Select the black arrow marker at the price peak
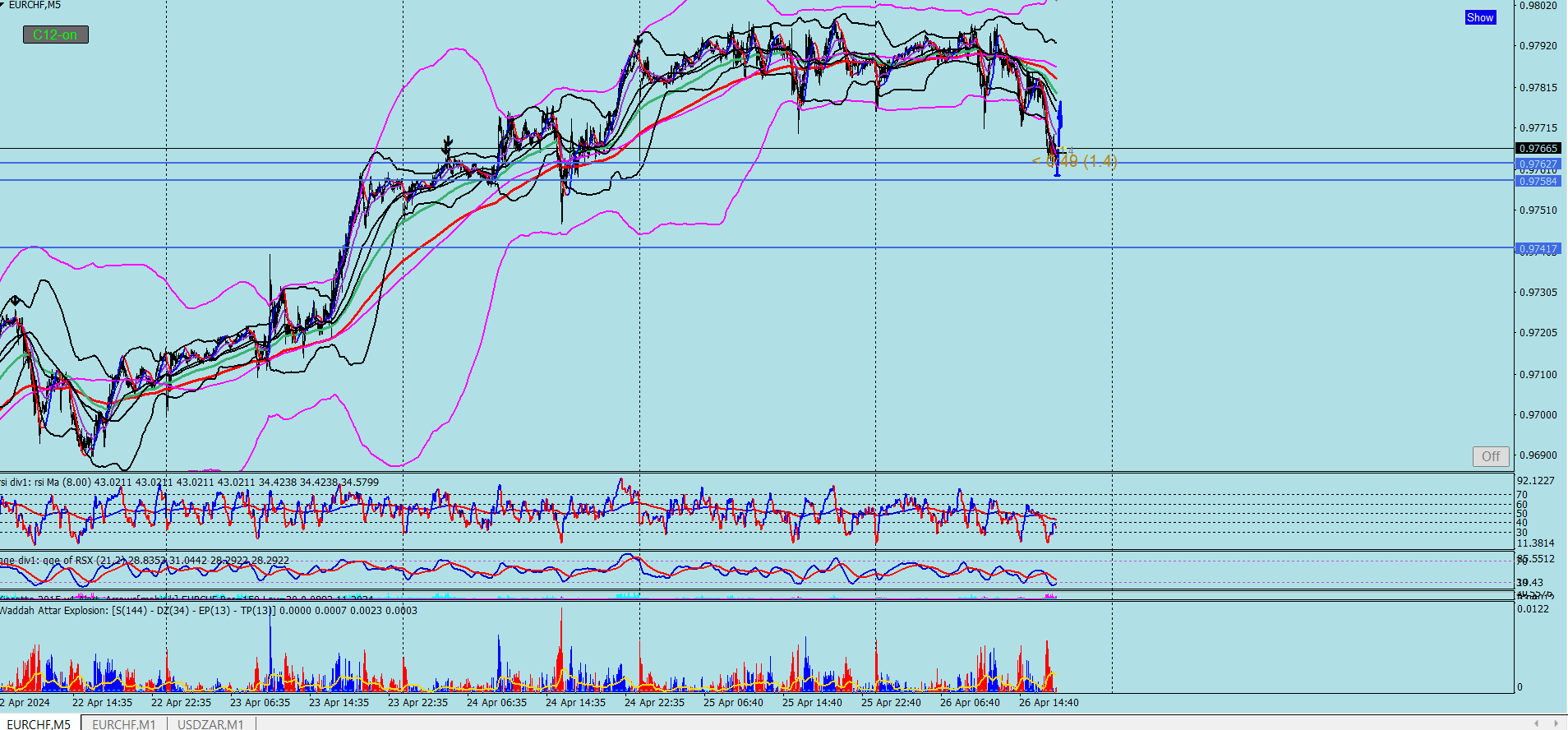Screen dimensions: 1568x730 639,40
